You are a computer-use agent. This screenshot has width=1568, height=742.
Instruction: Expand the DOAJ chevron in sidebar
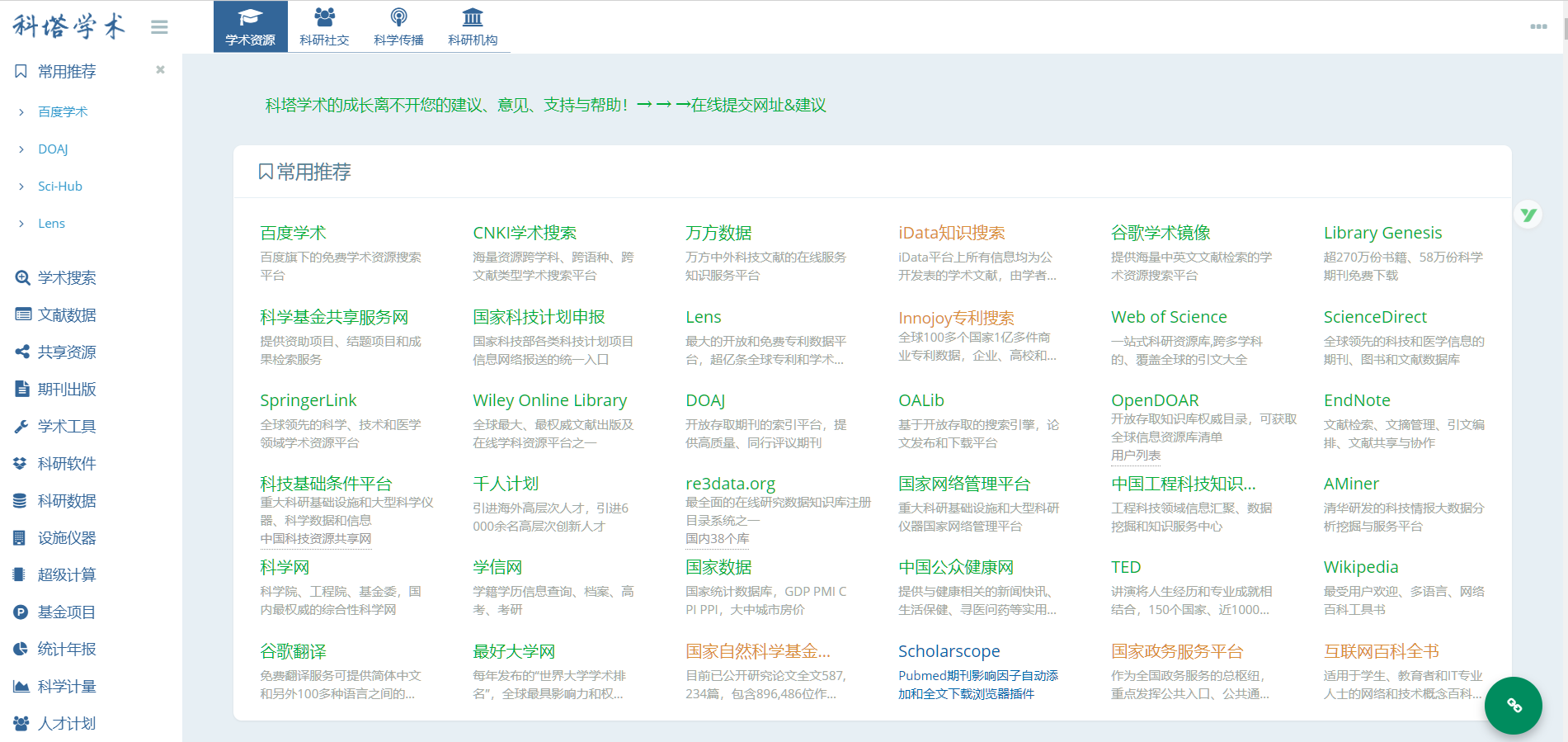(21, 149)
